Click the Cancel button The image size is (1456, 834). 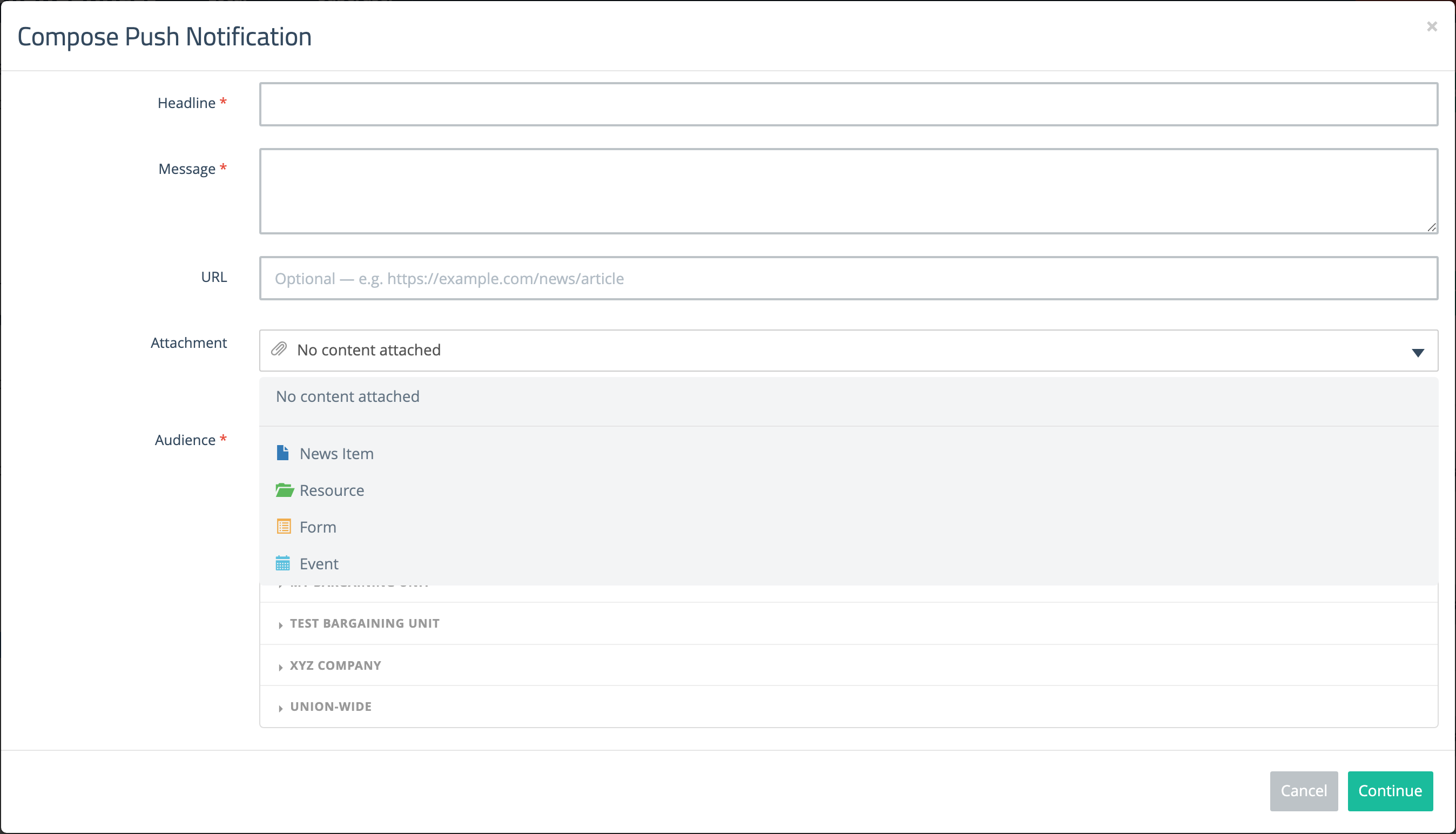[x=1304, y=790]
